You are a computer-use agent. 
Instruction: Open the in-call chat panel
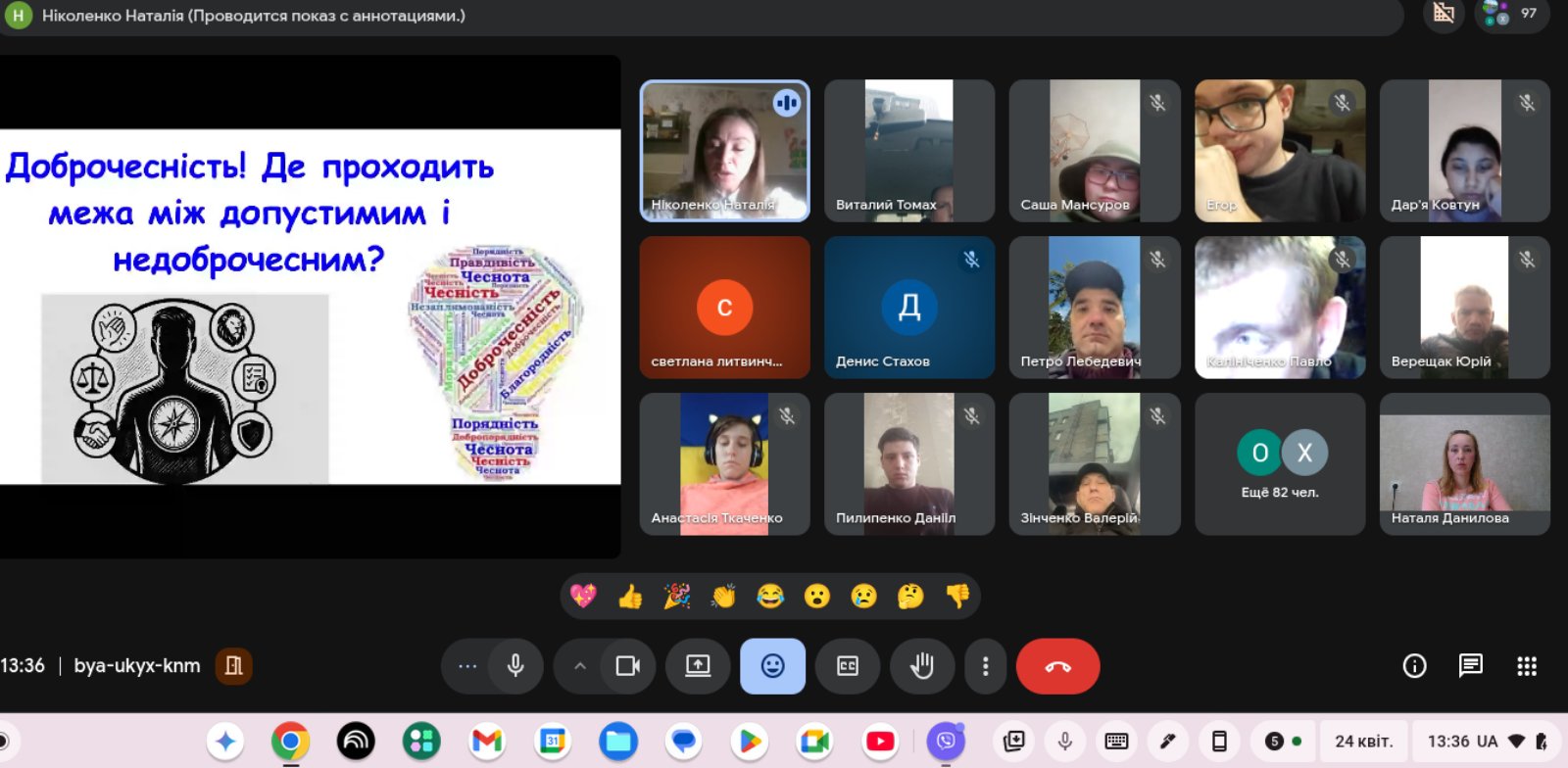pyautogui.click(x=1470, y=666)
